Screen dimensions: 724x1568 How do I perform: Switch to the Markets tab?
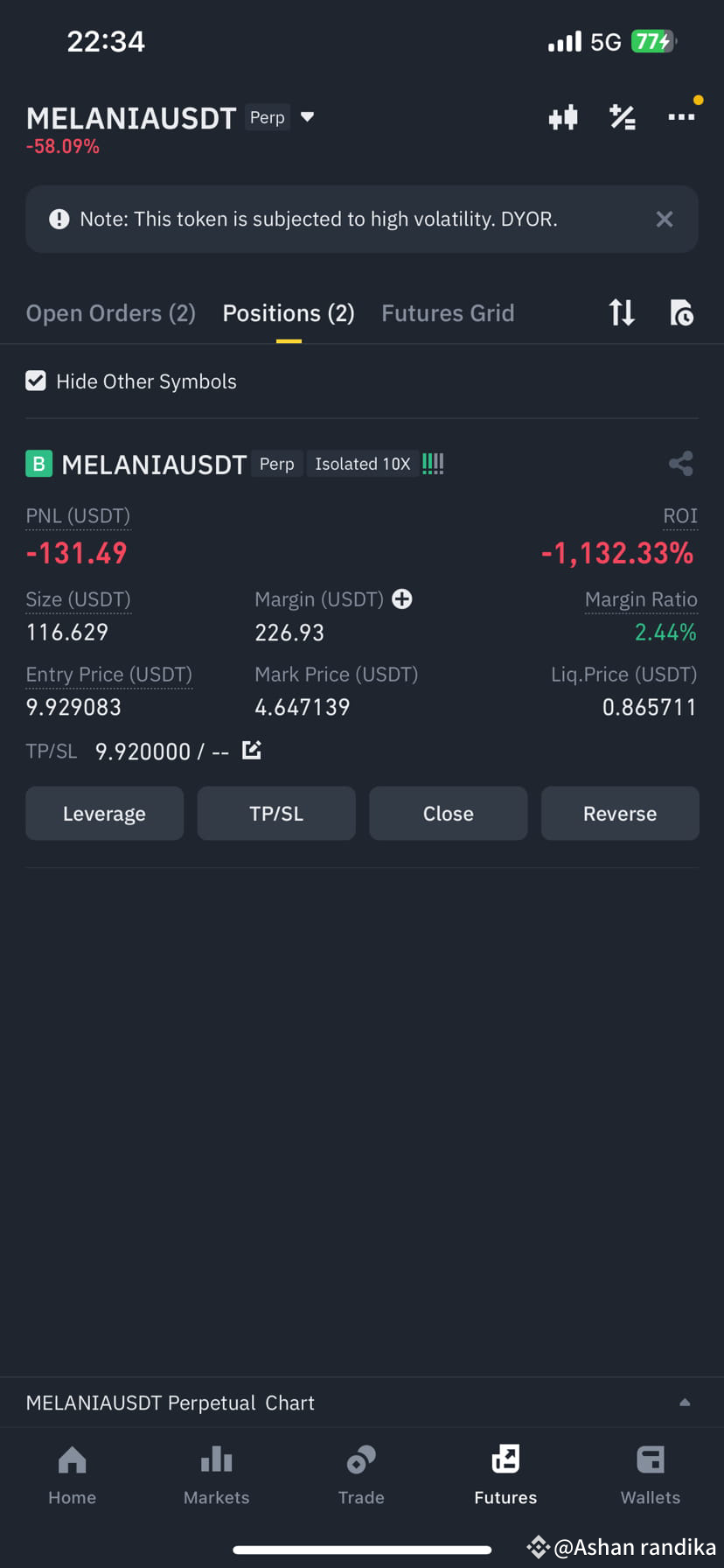[x=216, y=1474]
